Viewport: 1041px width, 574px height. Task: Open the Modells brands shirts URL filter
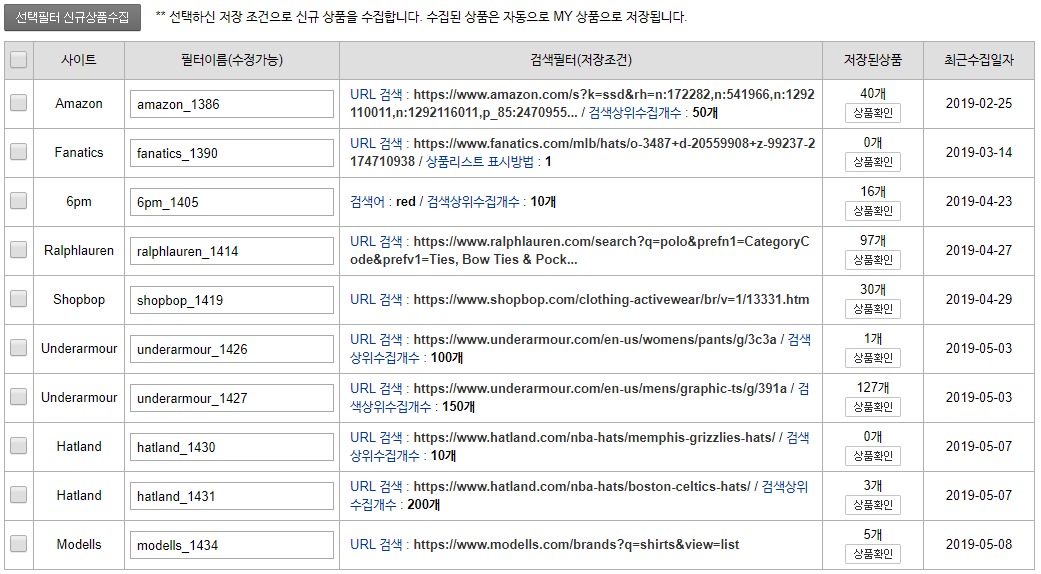[544, 545]
